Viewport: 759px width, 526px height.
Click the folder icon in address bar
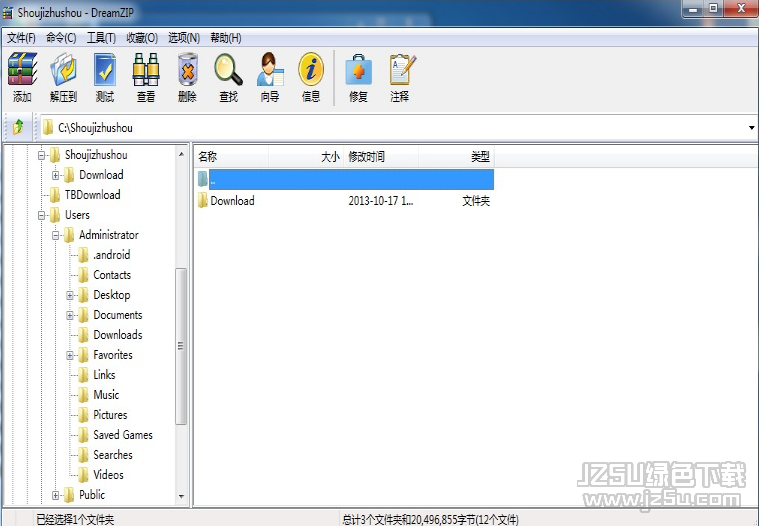tap(47, 127)
